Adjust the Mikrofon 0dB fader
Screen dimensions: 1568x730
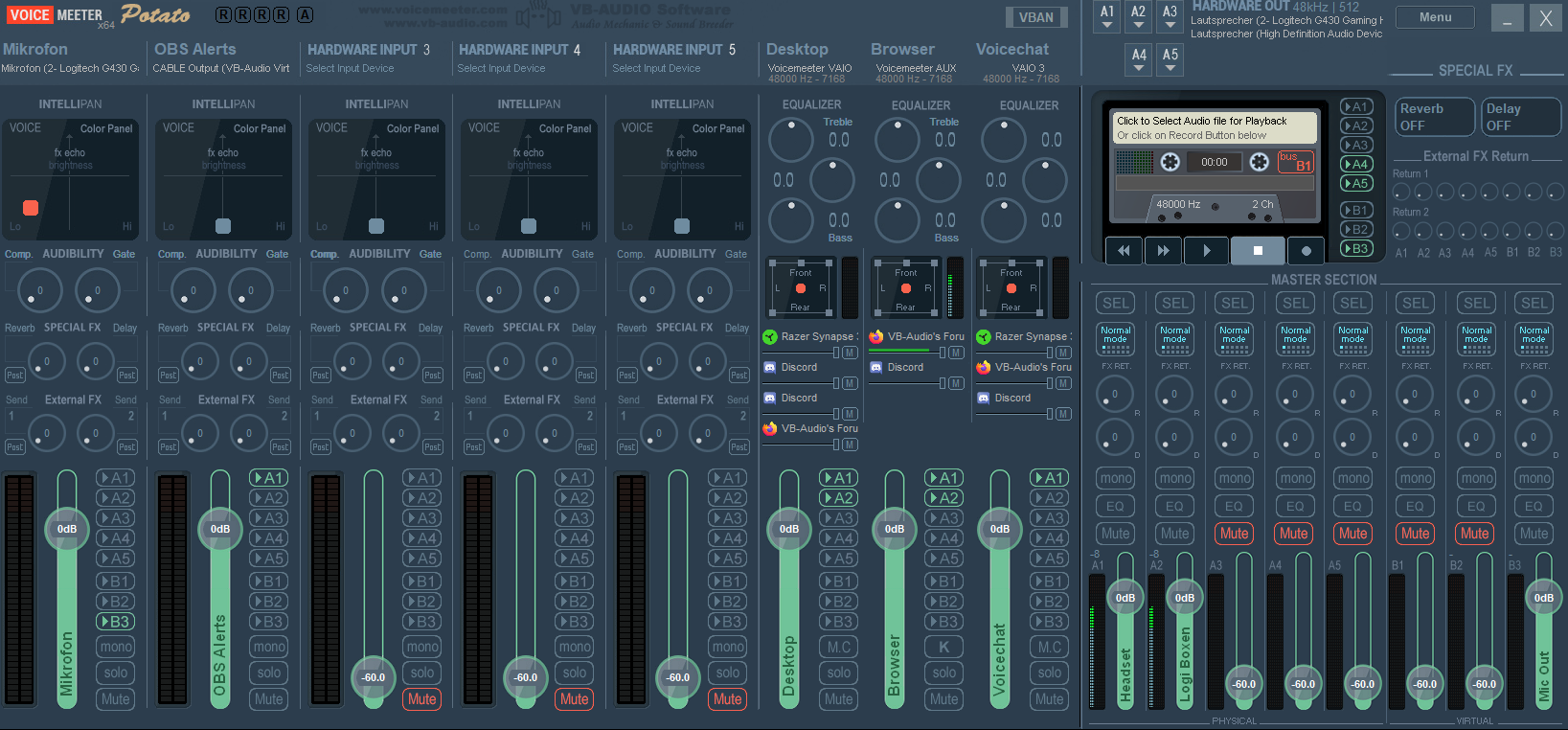point(67,529)
